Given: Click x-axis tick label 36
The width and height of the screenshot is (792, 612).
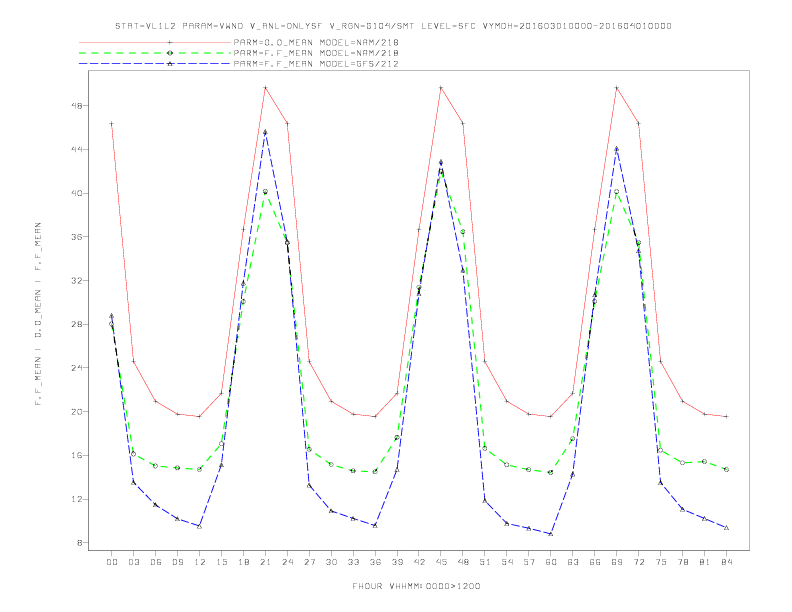Looking at the screenshot, I should click(x=375, y=562).
